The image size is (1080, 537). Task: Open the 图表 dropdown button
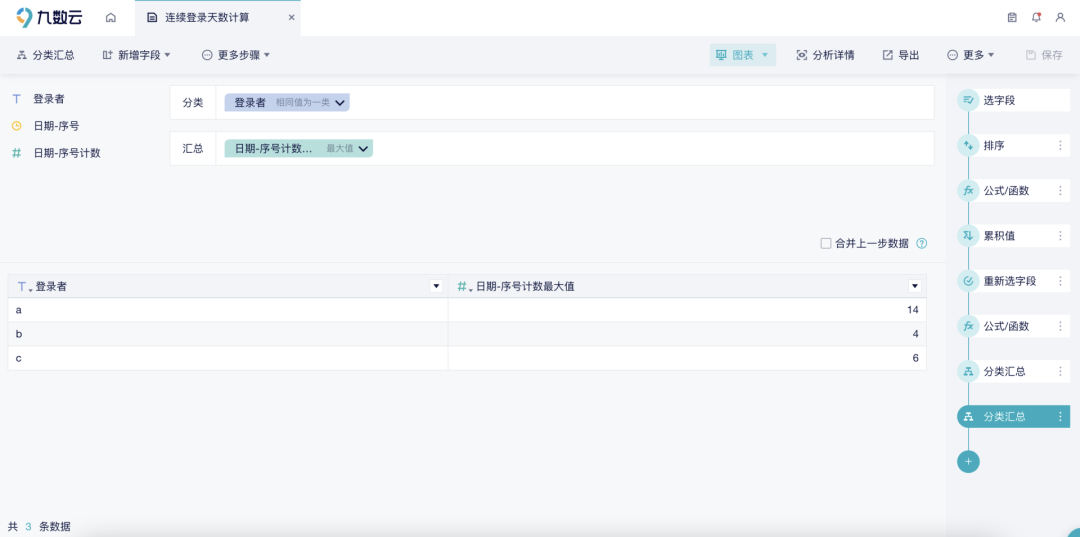(x=742, y=55)
